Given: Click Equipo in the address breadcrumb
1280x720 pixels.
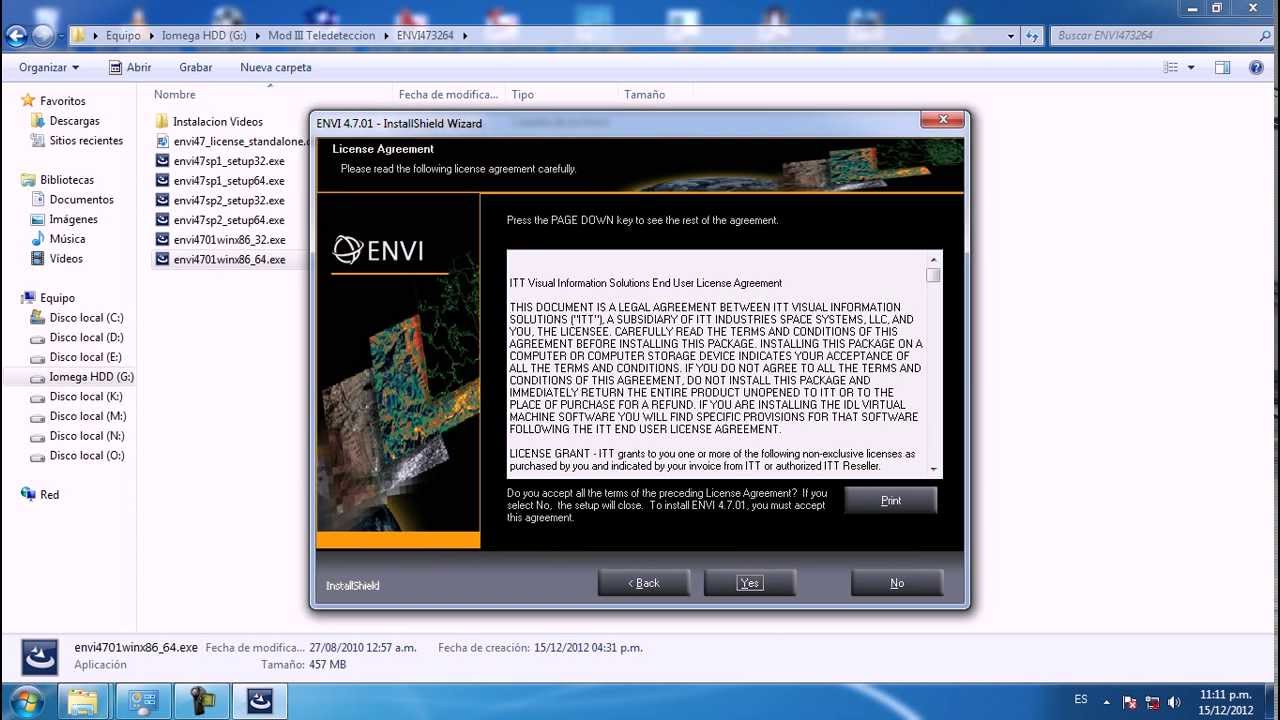Looking at the screenshot, I should 123,35.
